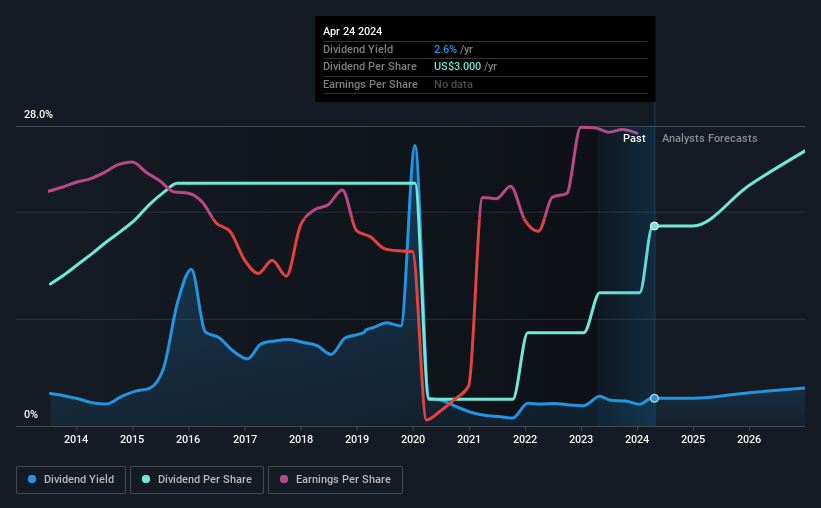Click the 2023 x-axis label

point(581,439)
